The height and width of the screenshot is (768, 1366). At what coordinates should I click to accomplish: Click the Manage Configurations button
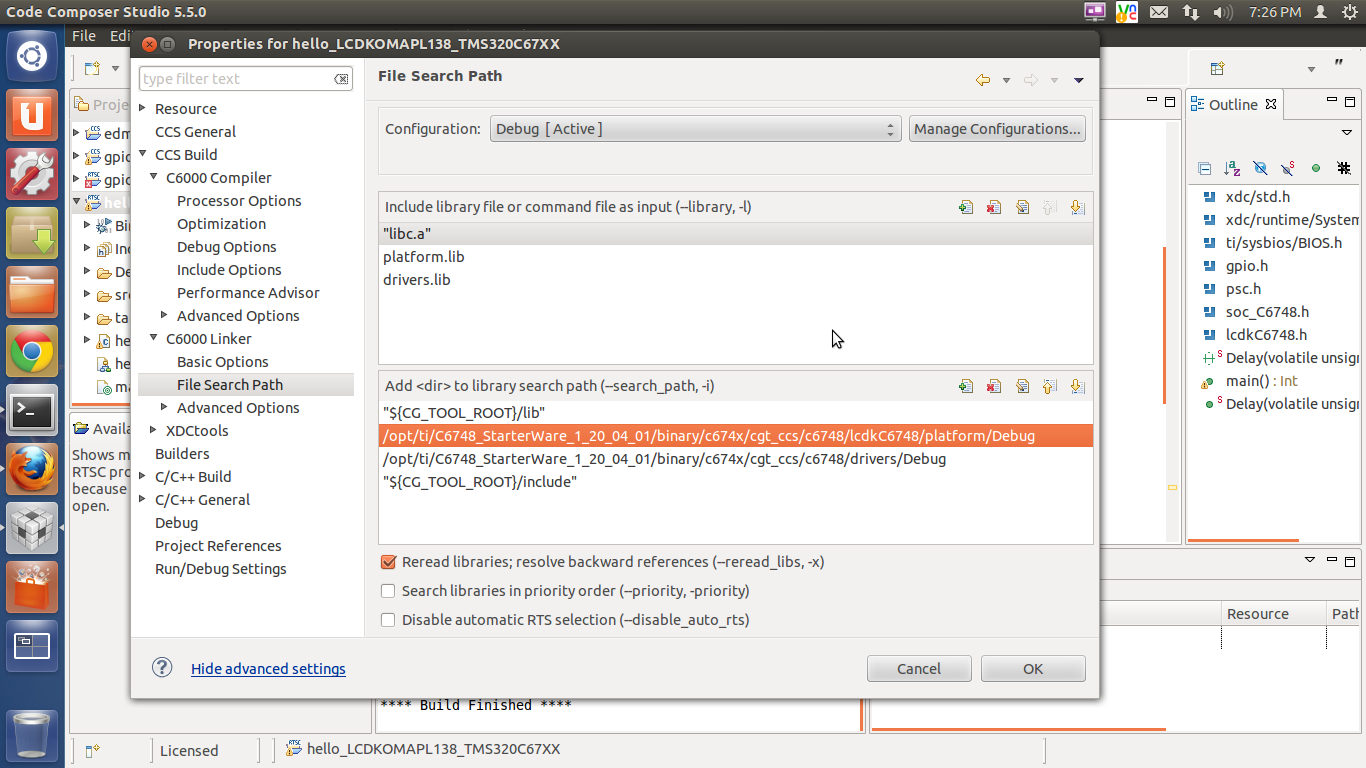coord(997,129)
